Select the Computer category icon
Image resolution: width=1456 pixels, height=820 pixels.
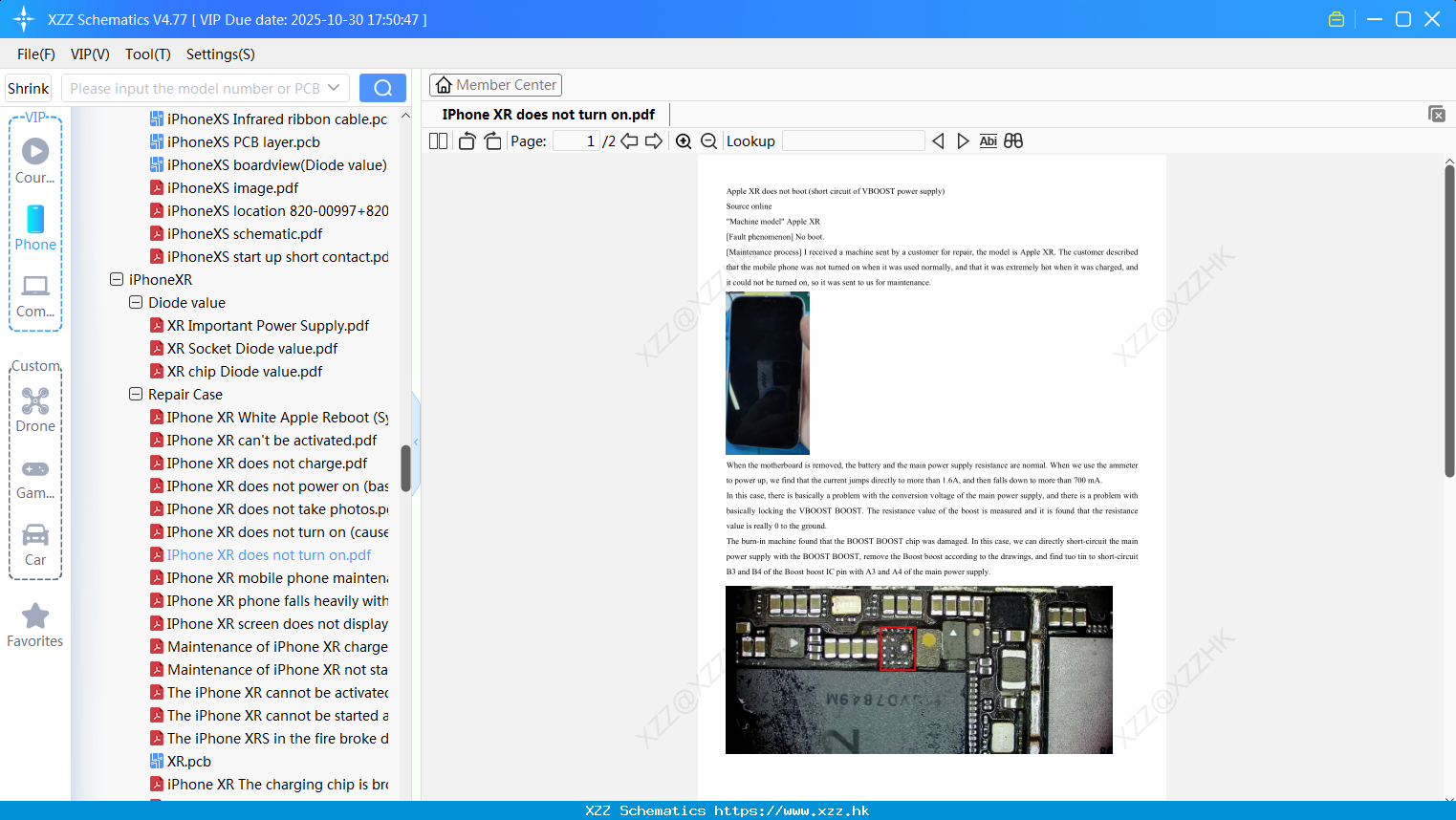click(35, 295)
